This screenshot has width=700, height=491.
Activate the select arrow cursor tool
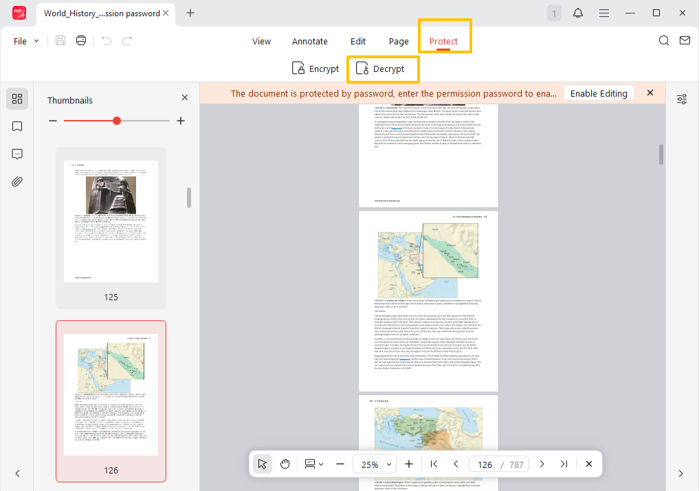[x=262, y=464]
